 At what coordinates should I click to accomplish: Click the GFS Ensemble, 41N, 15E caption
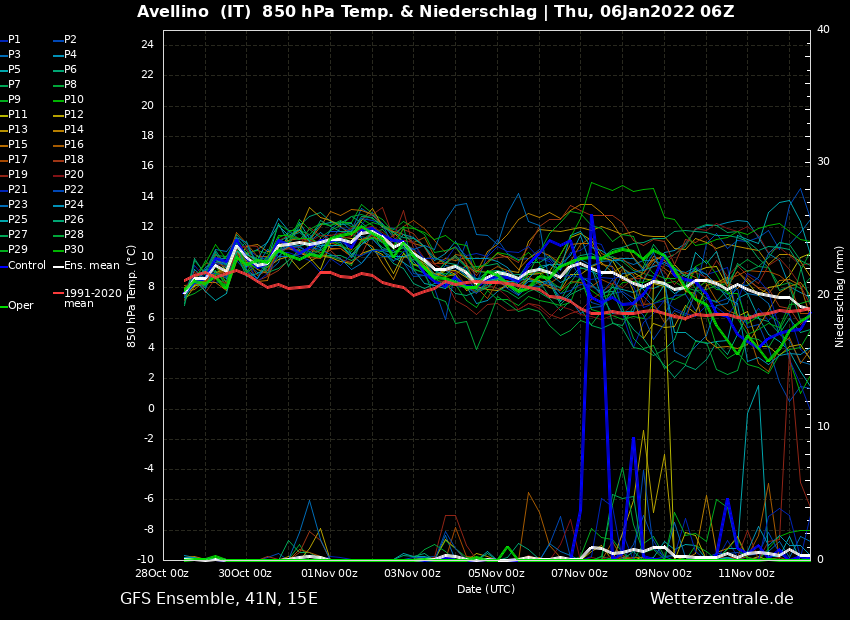coord(219,599)
